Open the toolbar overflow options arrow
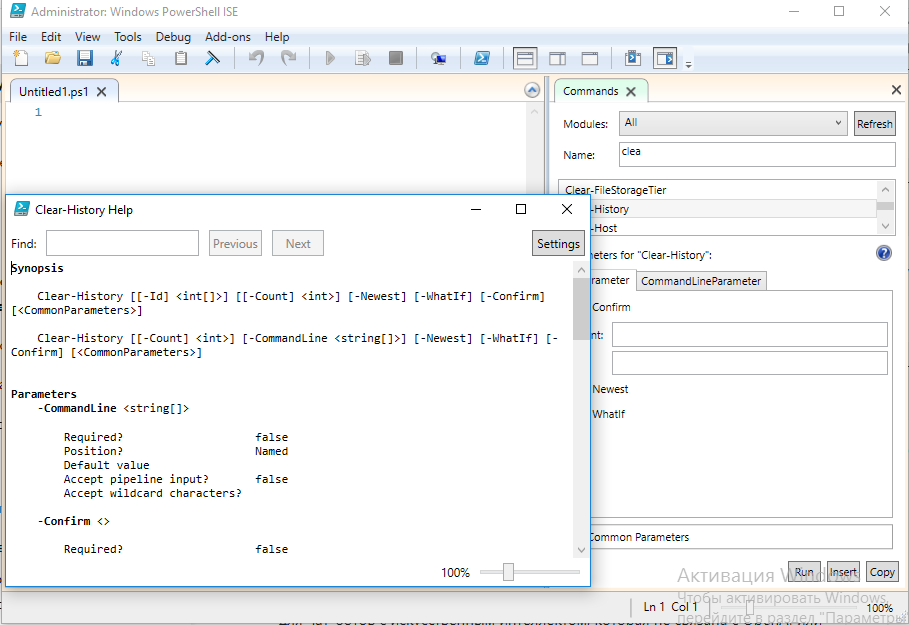 [689, 64]
